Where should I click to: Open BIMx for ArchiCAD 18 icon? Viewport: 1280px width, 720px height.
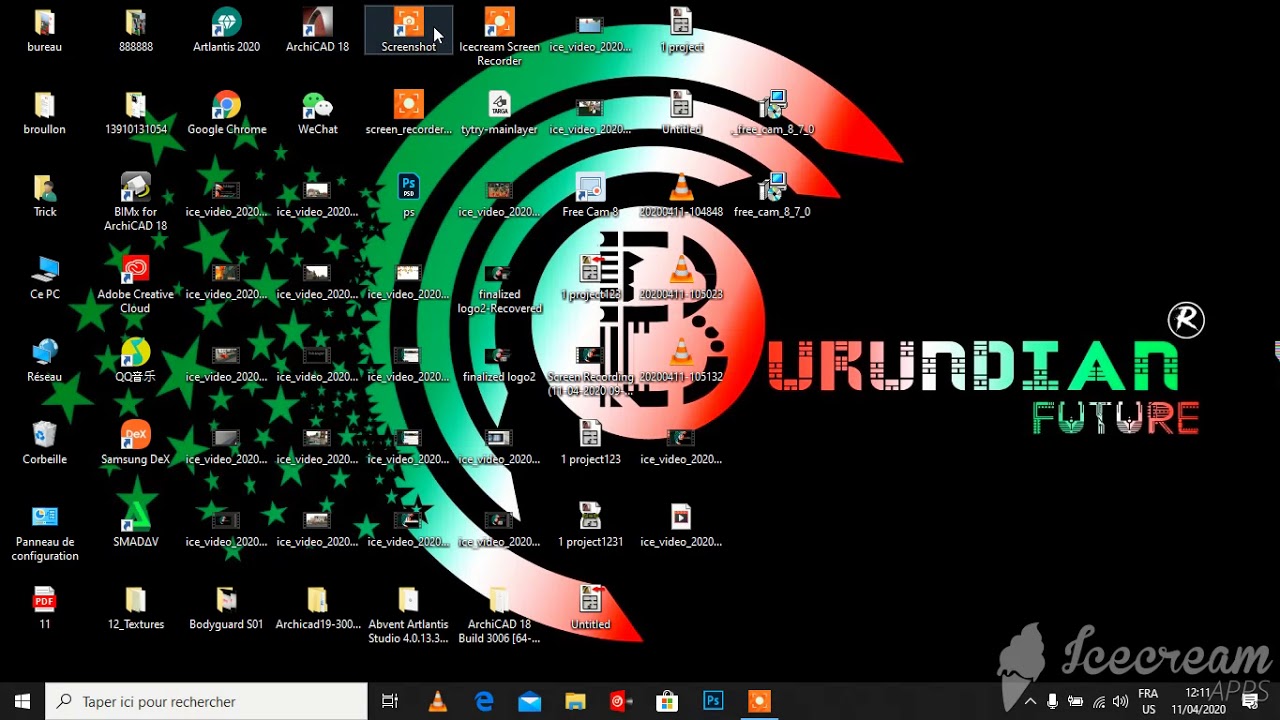click(x=135, y=202)
